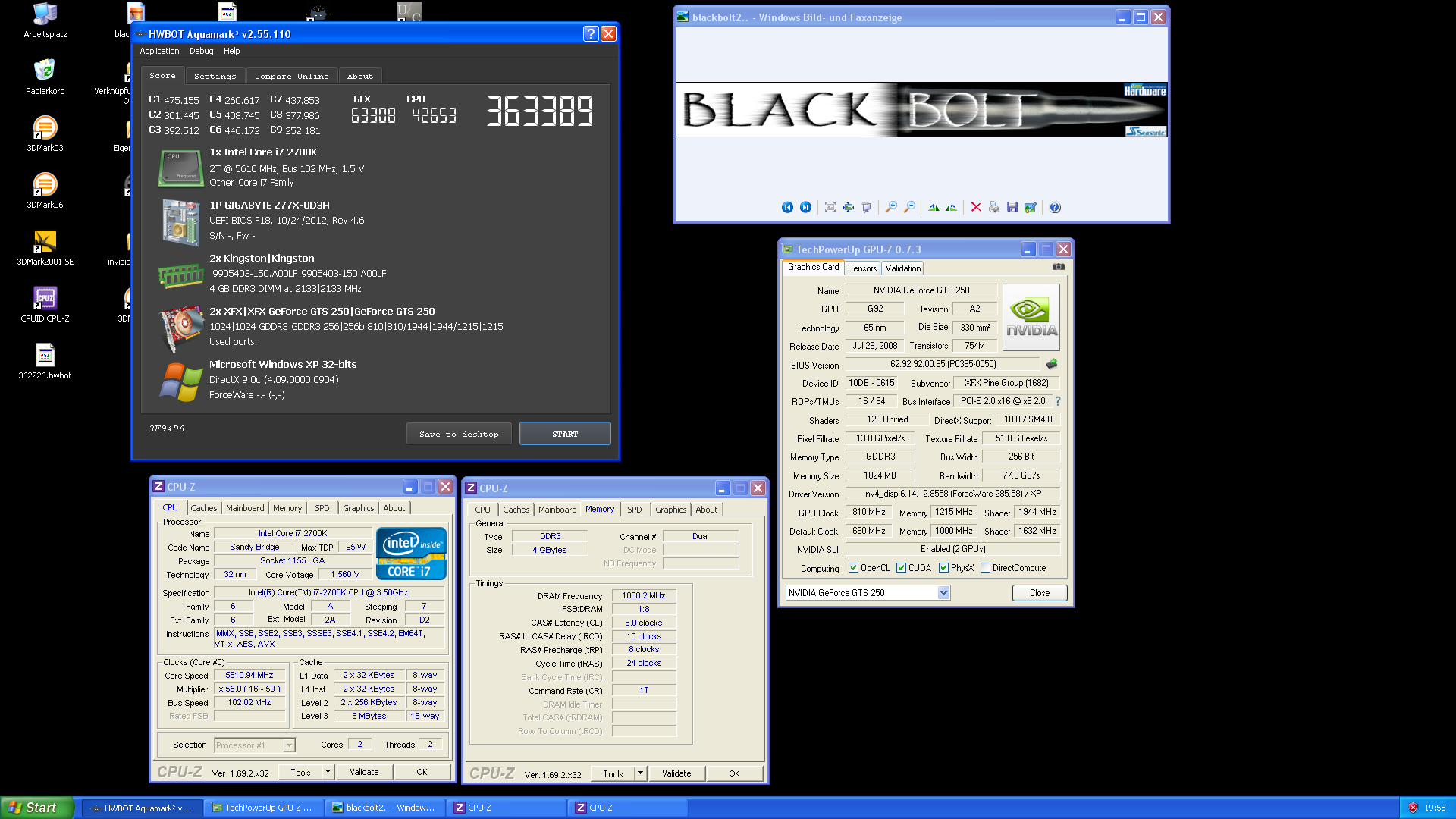Click START button in Aquamark
Screen dimensions: 1456x819
coord(565,434)
